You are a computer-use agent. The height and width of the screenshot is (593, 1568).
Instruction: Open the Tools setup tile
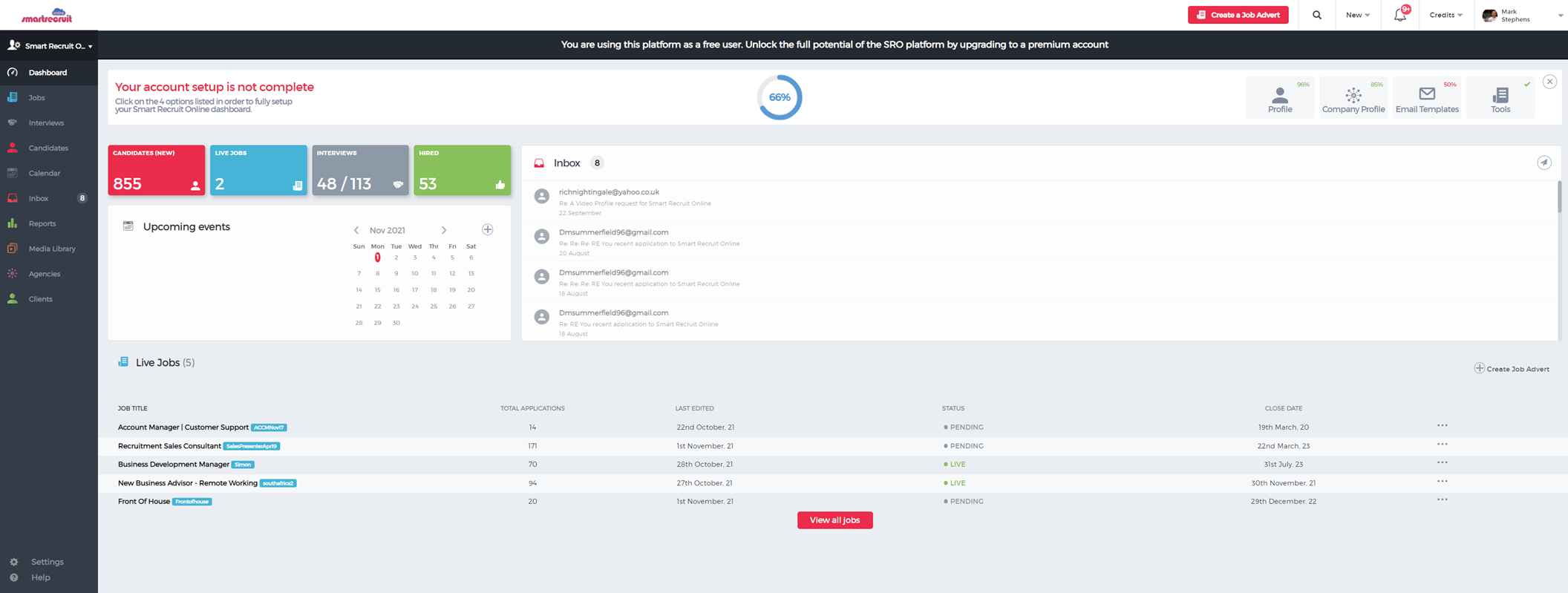coord(1500,97)
